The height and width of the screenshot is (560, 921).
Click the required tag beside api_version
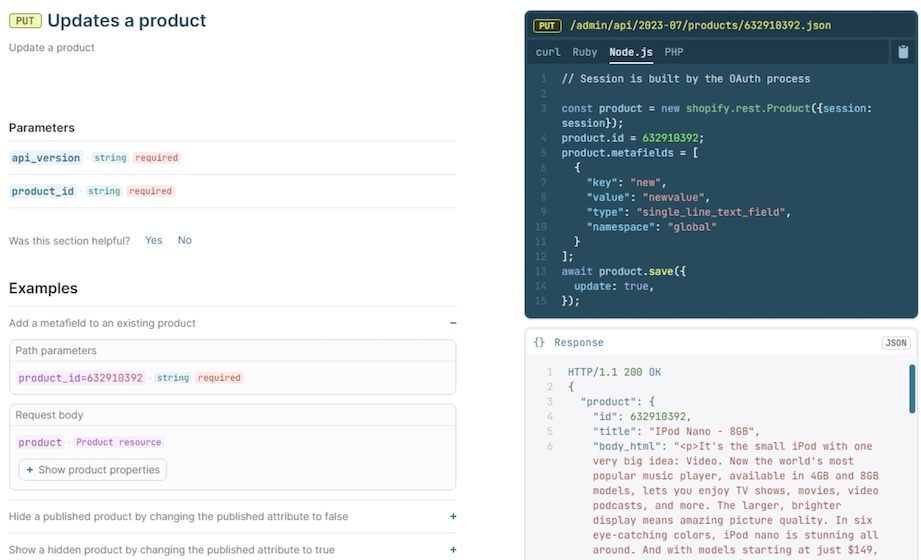156,157
